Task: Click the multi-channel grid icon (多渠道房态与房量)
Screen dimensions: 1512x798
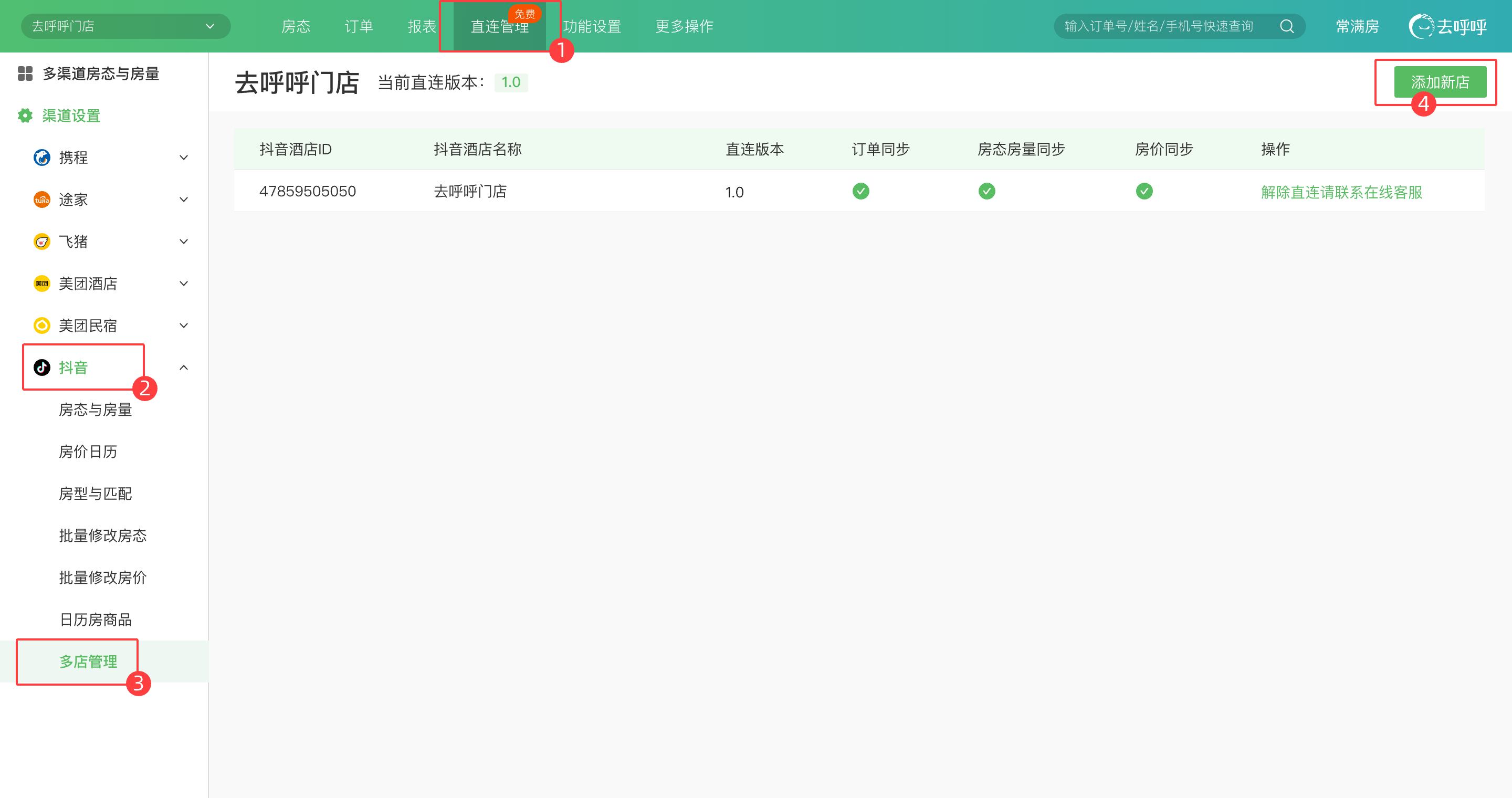Action: click(x=25, y=73)
